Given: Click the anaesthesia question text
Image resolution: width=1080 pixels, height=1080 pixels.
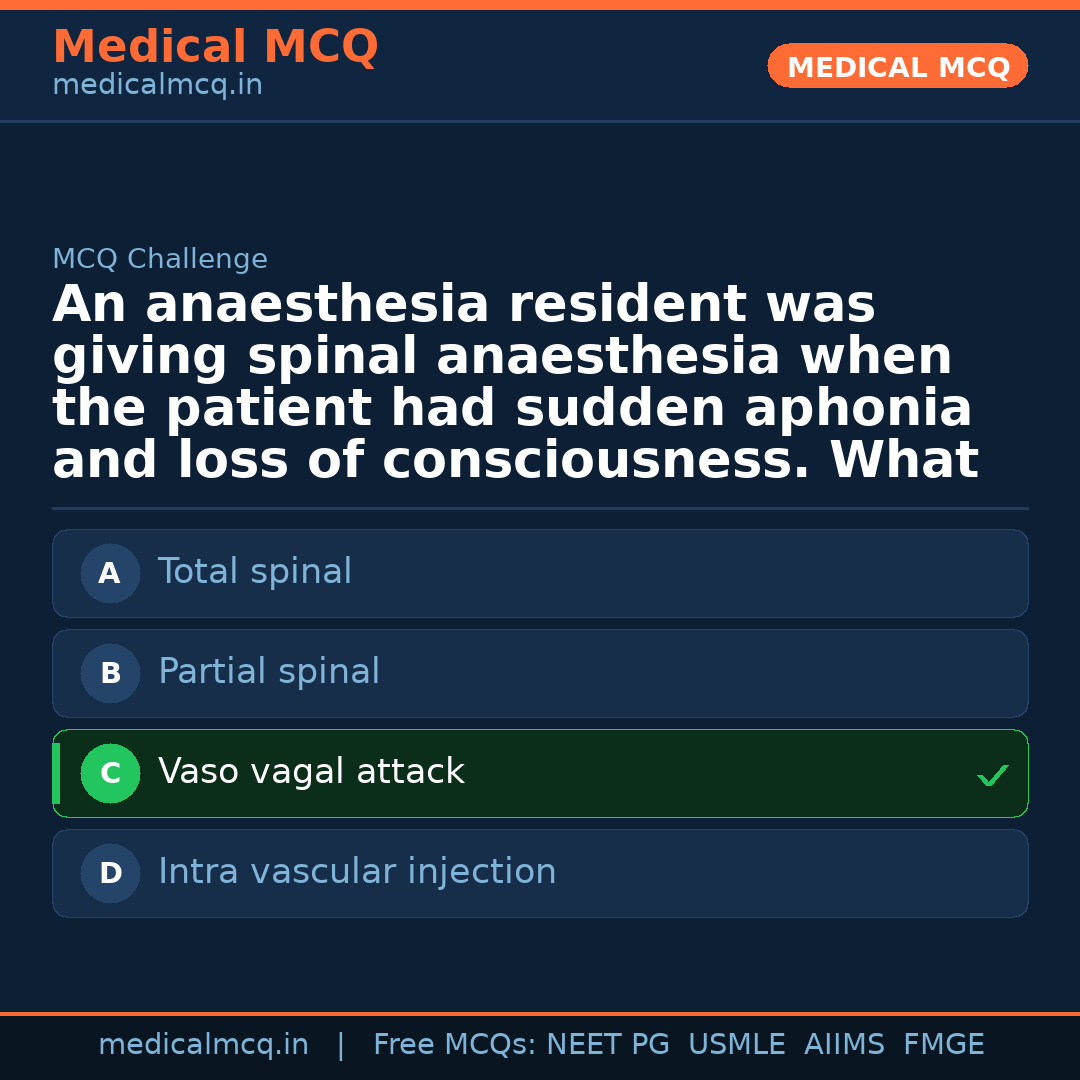Looking at the screenshot, I should pyautogui.click(x=515, y=383).
